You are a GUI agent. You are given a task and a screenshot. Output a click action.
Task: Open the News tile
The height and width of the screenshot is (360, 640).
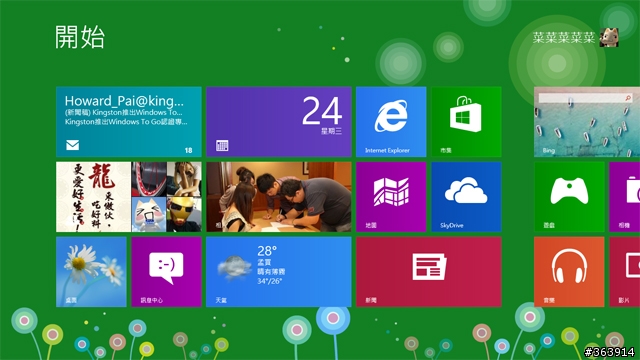click(x=429, y=272)
